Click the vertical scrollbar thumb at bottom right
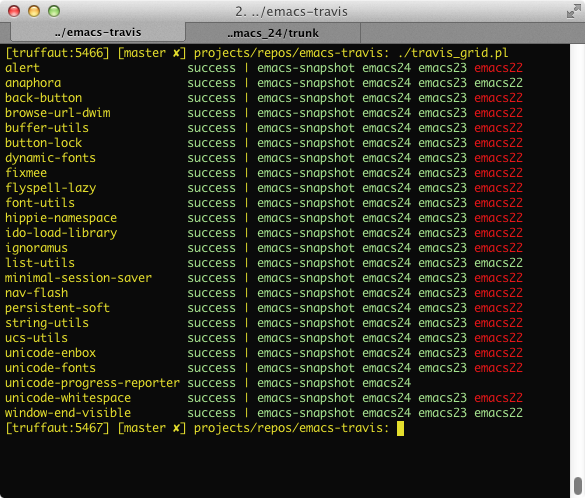This screenshot has width=585, height=498. [578, 485]
